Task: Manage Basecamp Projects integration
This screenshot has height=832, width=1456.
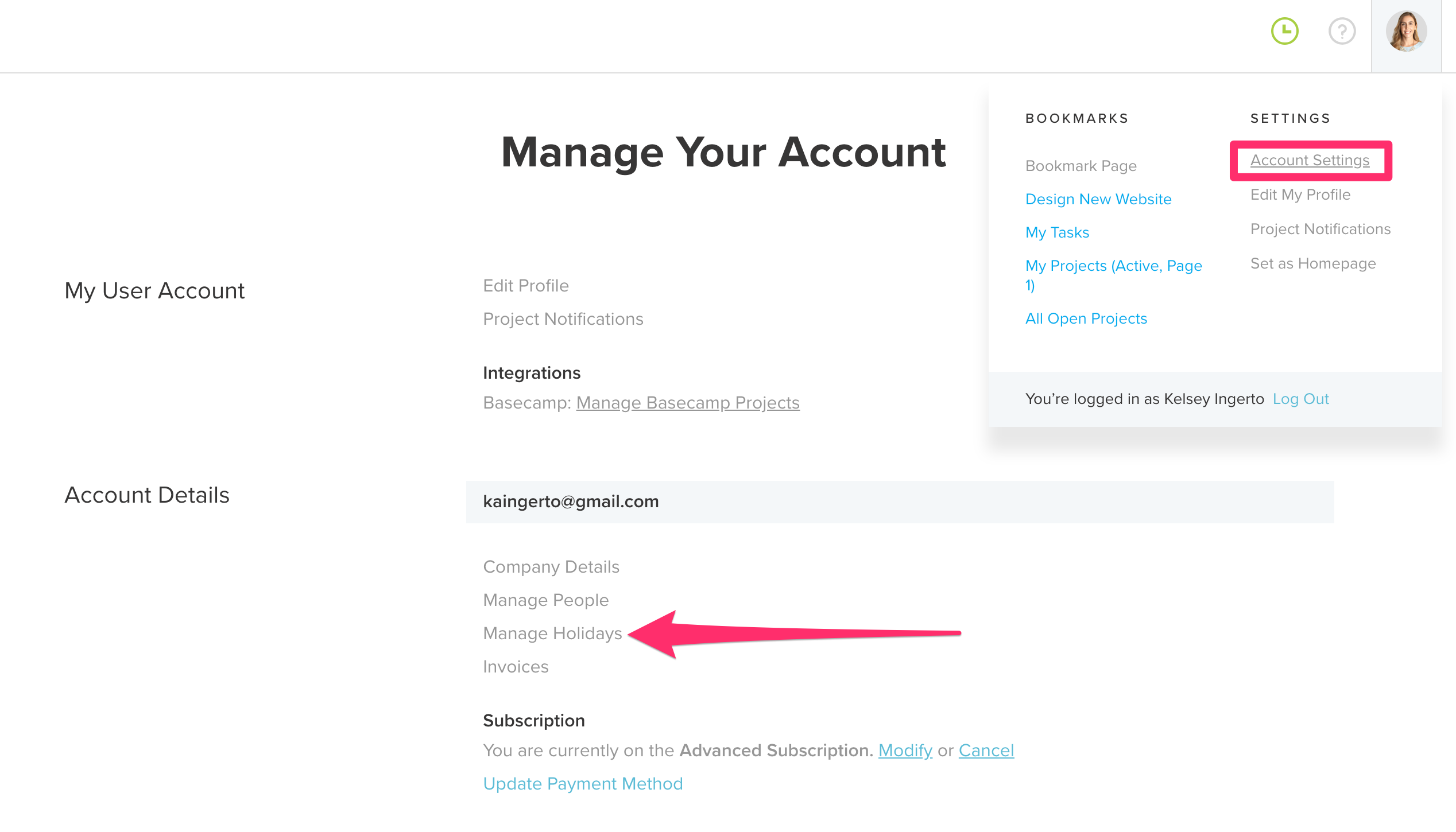Action: (x=687, y=402)
